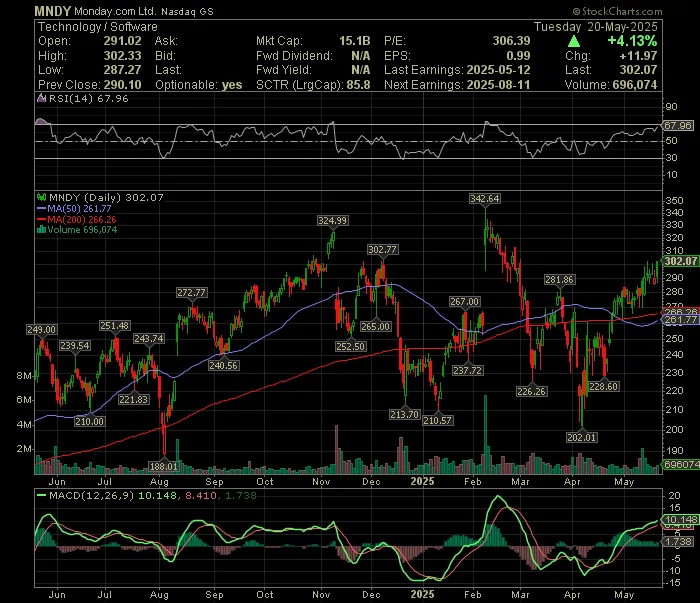The width and height of the screenshot is (700, 603).
Task: Click the 237.72 price label
Action: pos(467,370)
